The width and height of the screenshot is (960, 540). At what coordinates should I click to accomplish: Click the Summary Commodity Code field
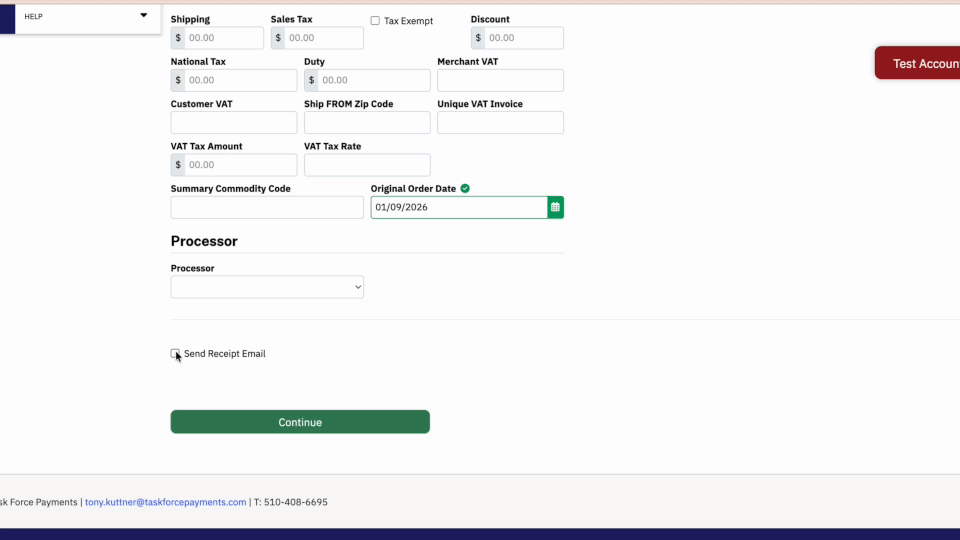point(267,208)
